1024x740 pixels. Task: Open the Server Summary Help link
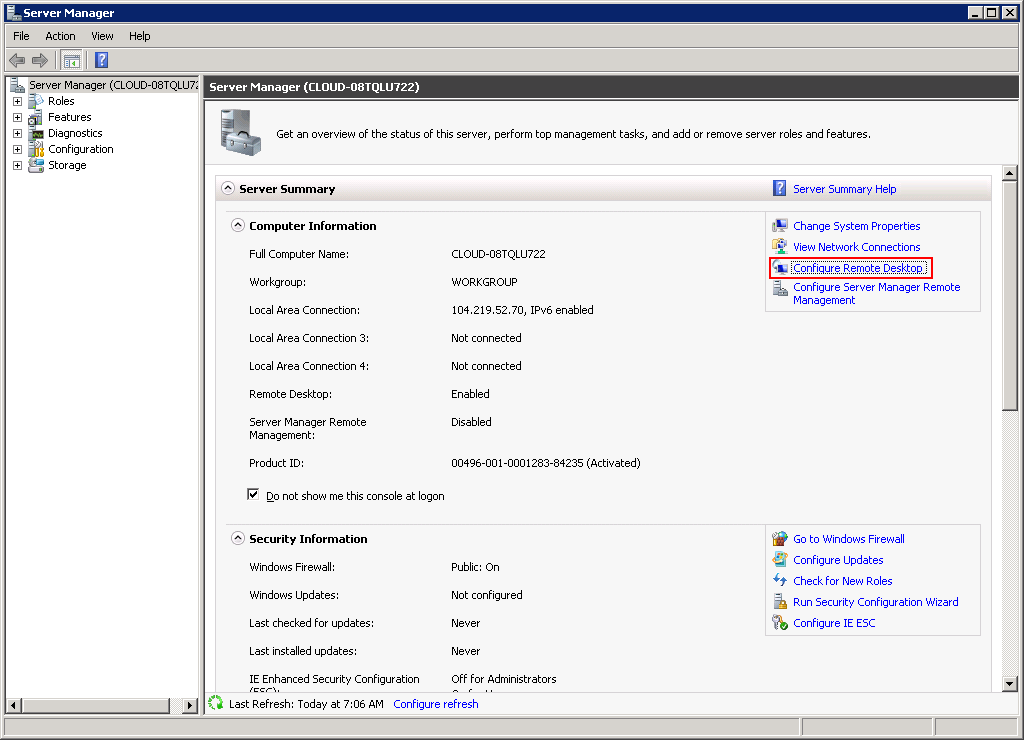click(x=844, y=189)
